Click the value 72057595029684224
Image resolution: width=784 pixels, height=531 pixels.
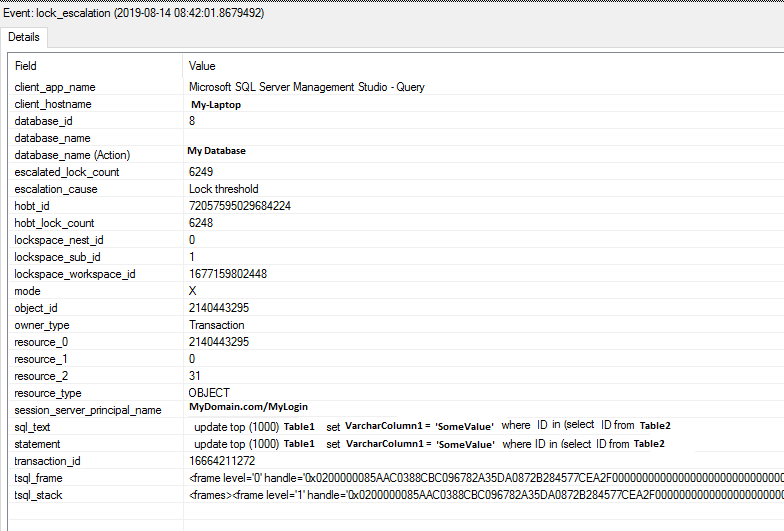240,206
